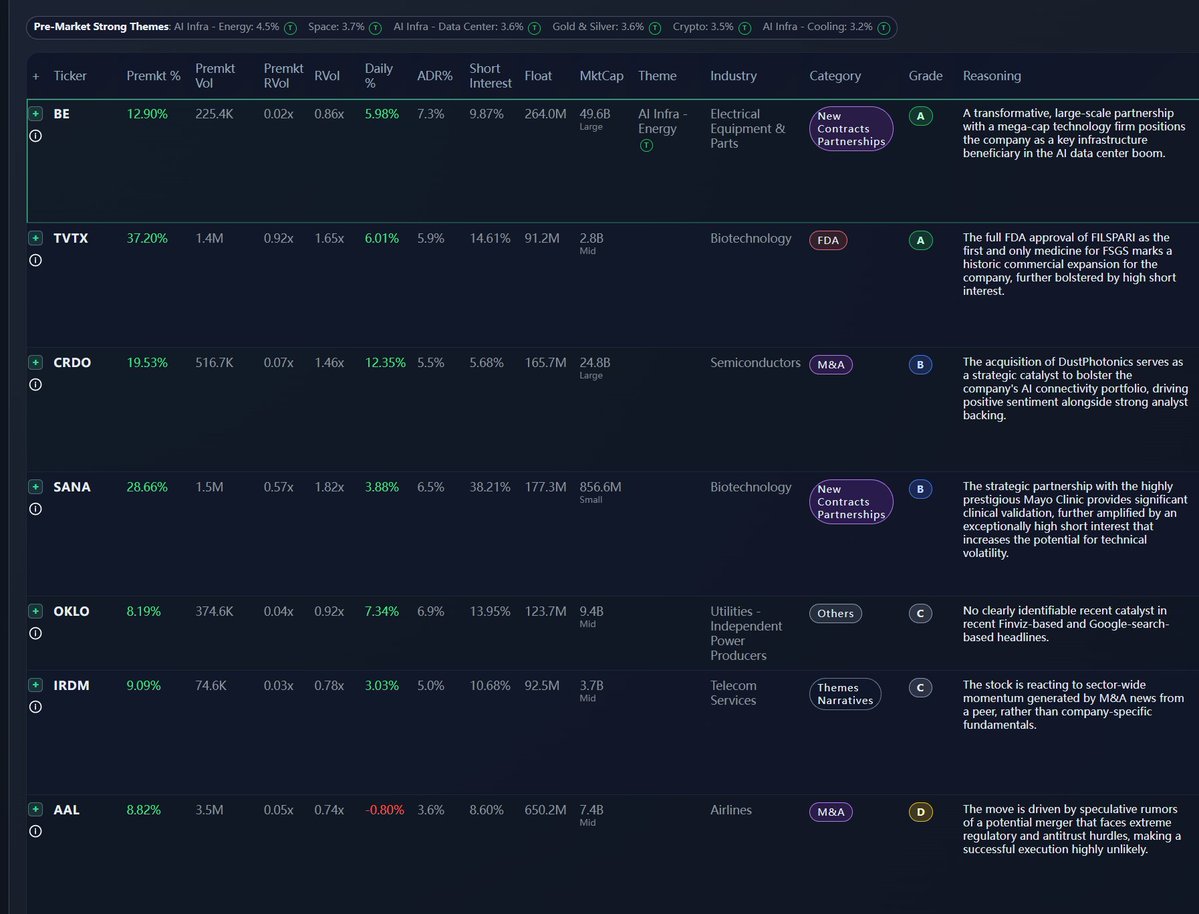Image resolution: width=1199 pixels, height=914 pixels.
Task: Click the Themes Narratives tag for IRDM
Action: point(846,694)
